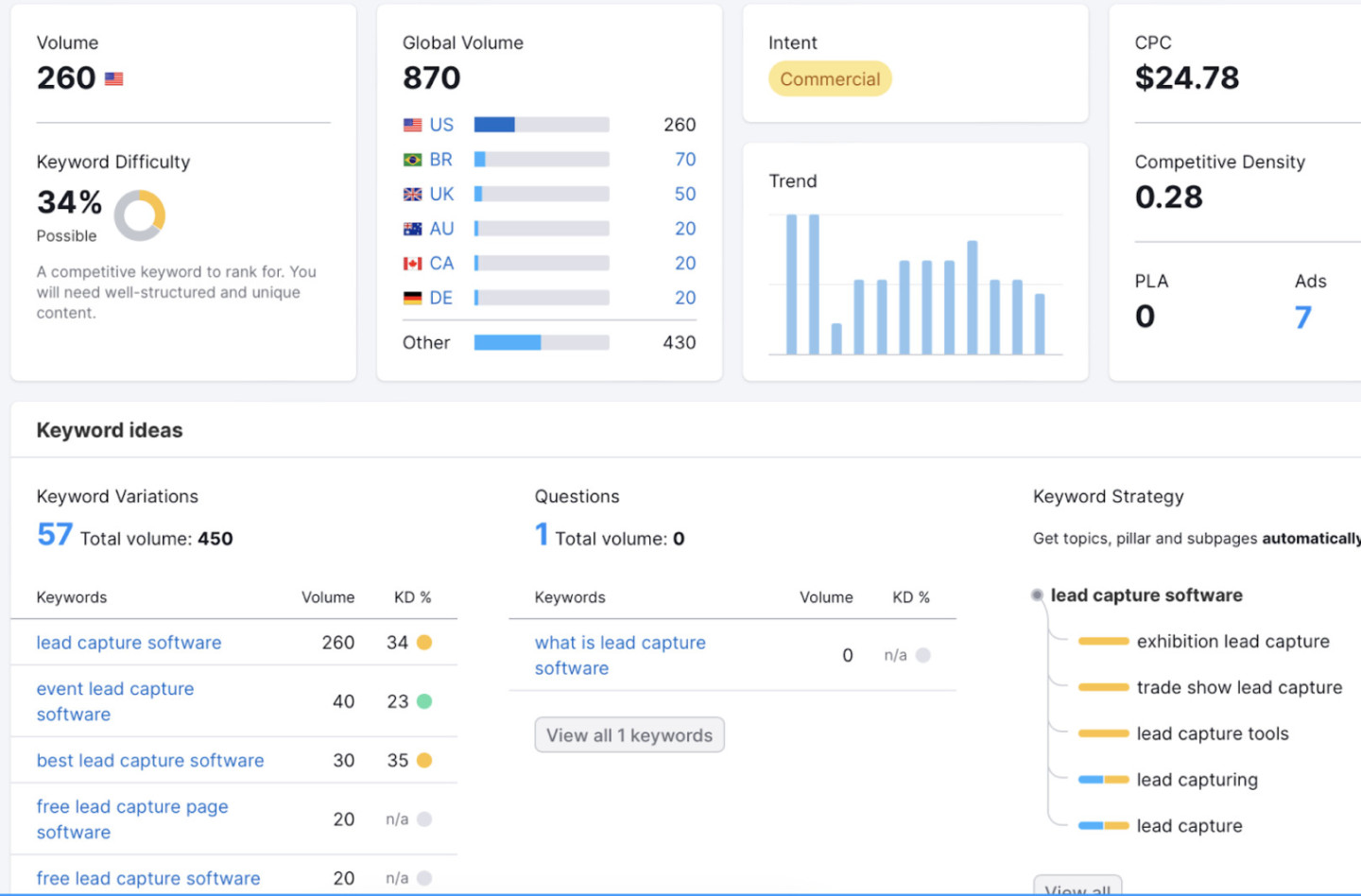The width and height of the screenshot is (1361, 896).
Task: Click the grey KD dot for what is lead capture software
Action: (x=923, y=655)
